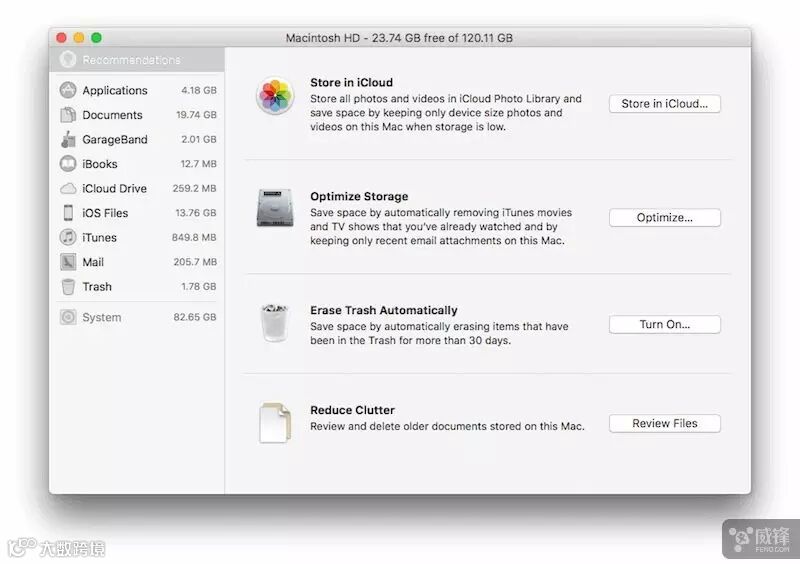Click the Store in iCloud heading
Image resolution: width=800 pixels, height=564 pixels.
click(352, 83)
